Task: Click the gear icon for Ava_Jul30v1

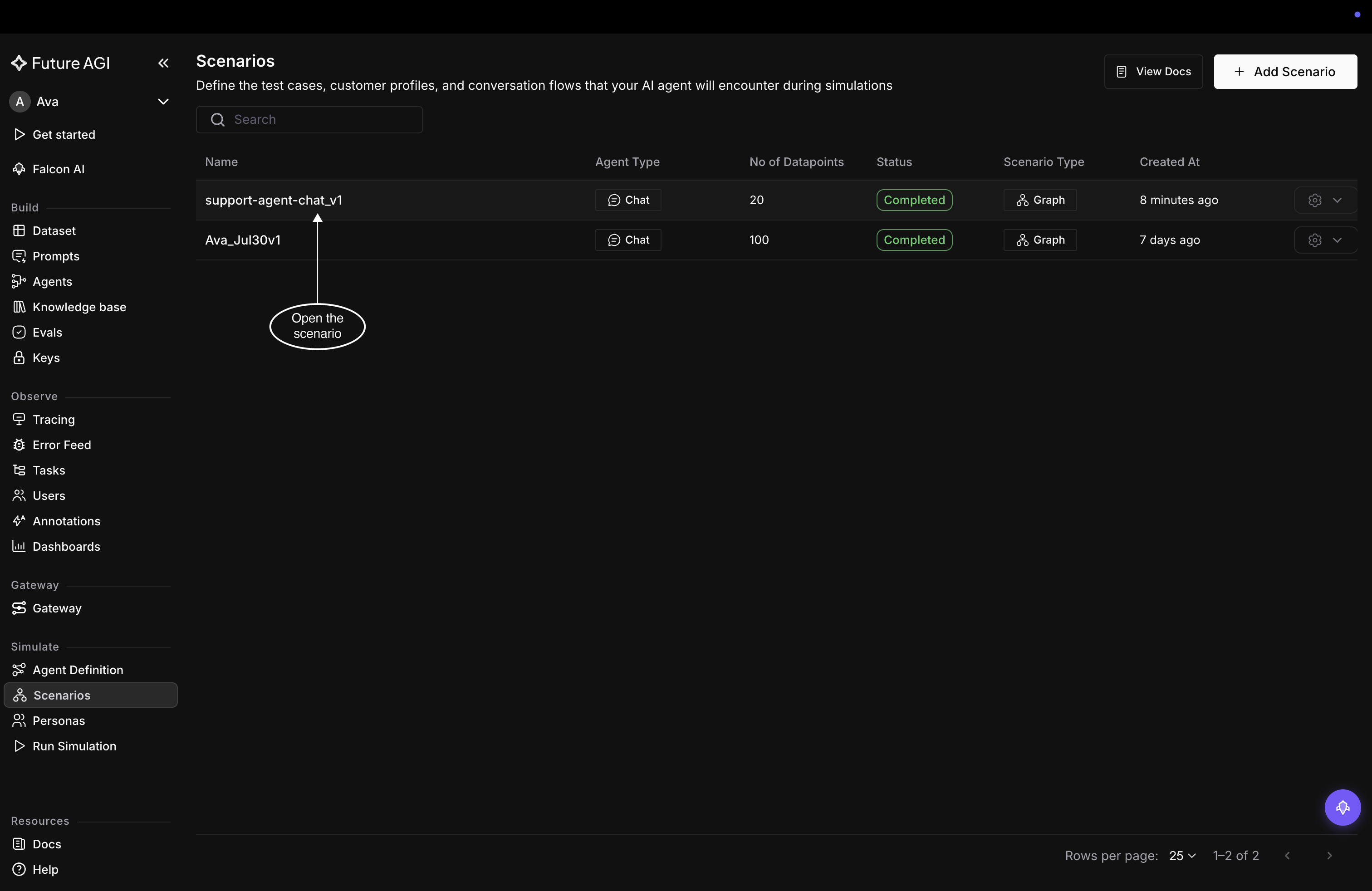Action: [x=1314, y=240]
